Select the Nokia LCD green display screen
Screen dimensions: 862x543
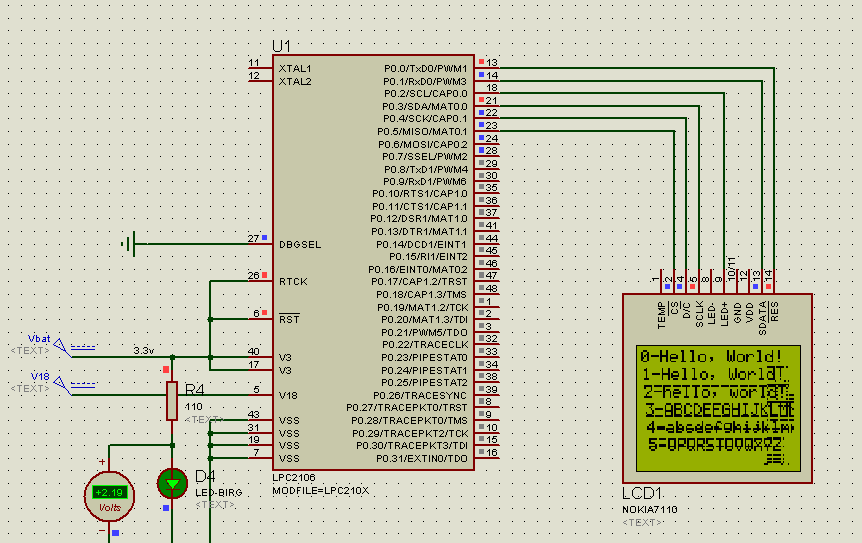718,408
